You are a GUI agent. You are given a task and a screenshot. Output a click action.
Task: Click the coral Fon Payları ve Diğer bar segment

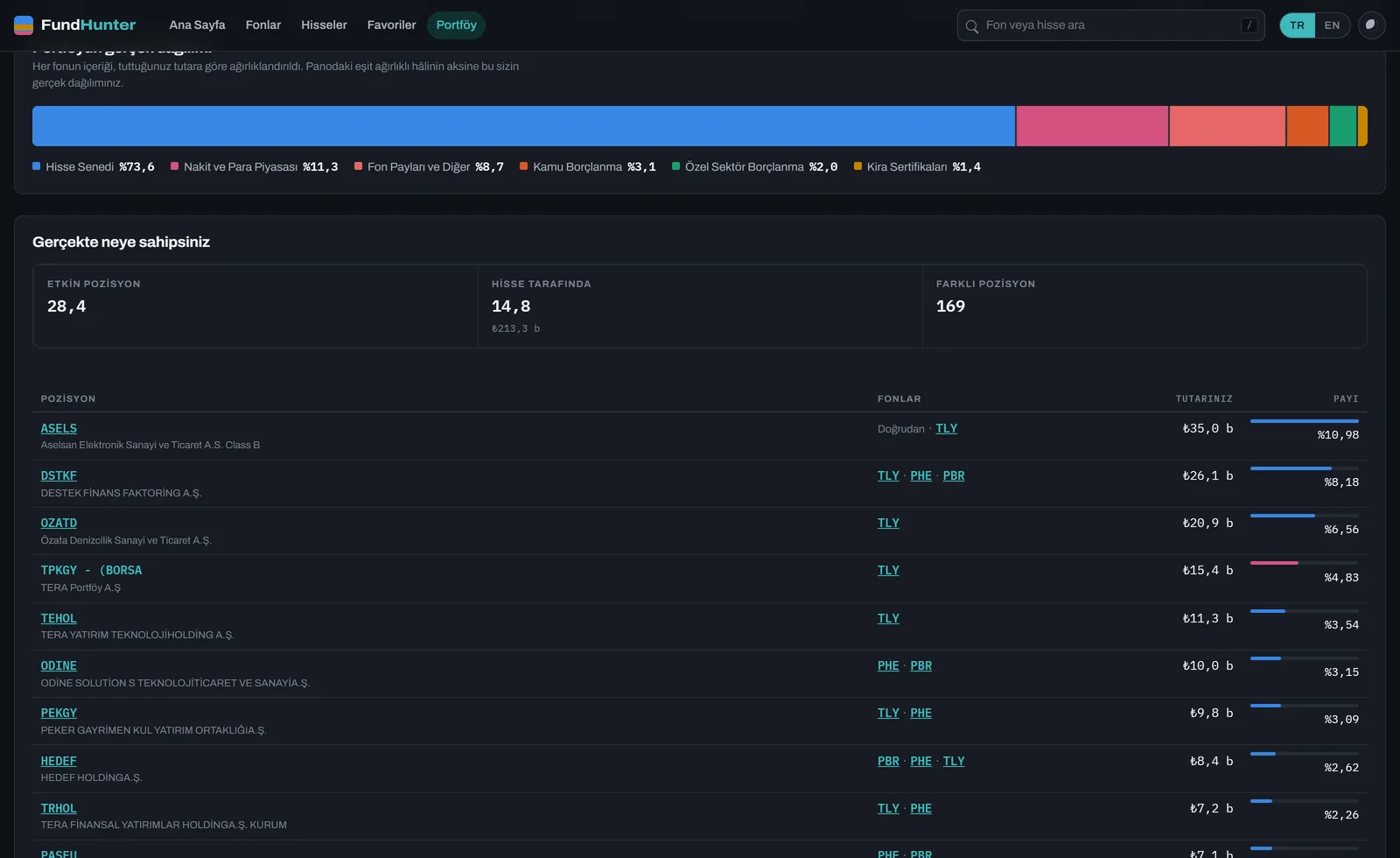point(1228,126)
